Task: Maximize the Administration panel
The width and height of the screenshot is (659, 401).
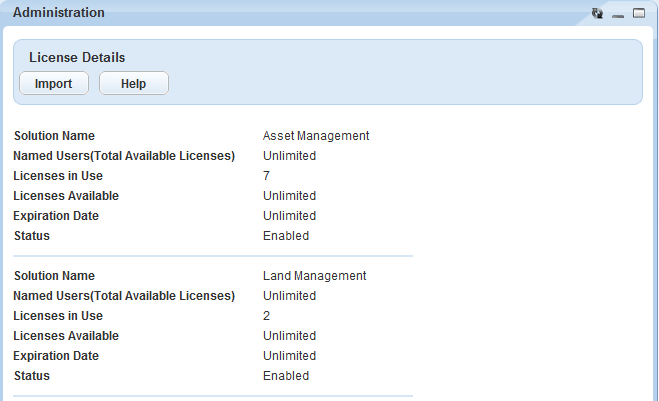Action: [639, 13]
